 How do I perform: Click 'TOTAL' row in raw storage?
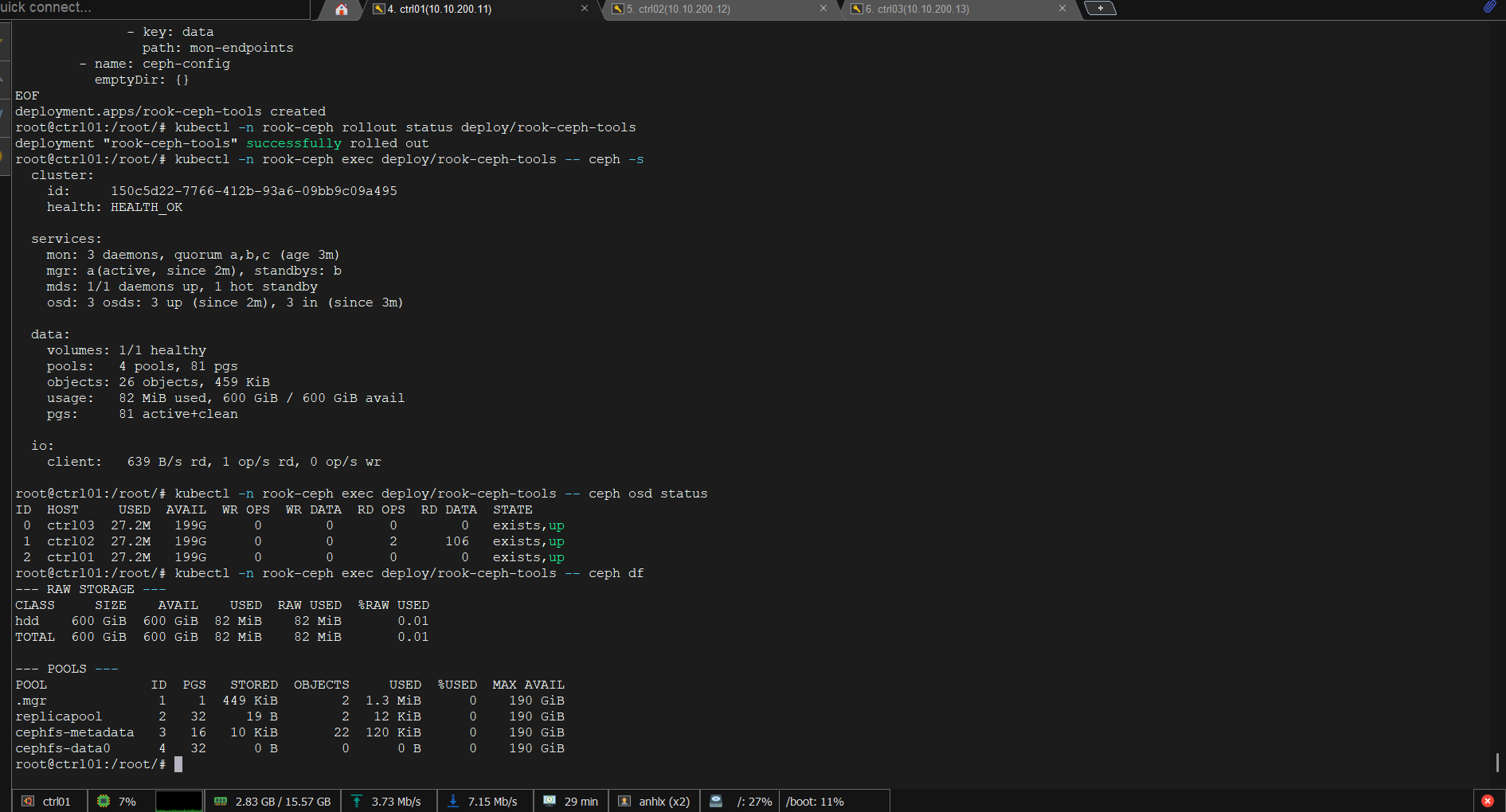222,637
